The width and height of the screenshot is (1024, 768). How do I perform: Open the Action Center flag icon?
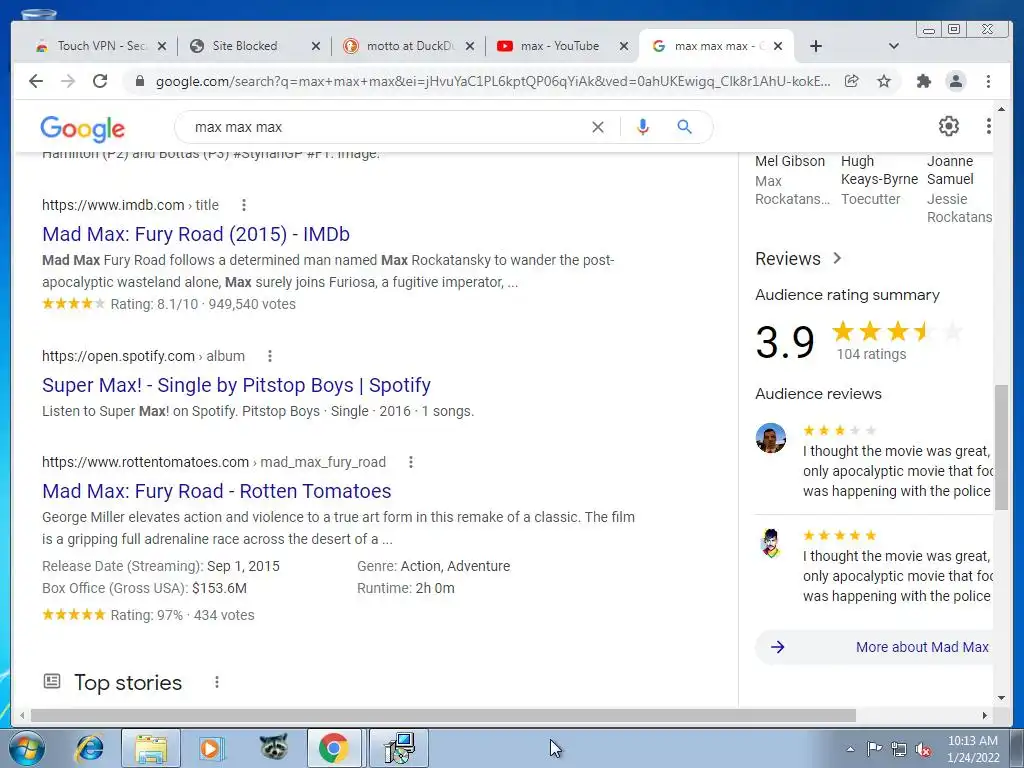coord(874,748)
